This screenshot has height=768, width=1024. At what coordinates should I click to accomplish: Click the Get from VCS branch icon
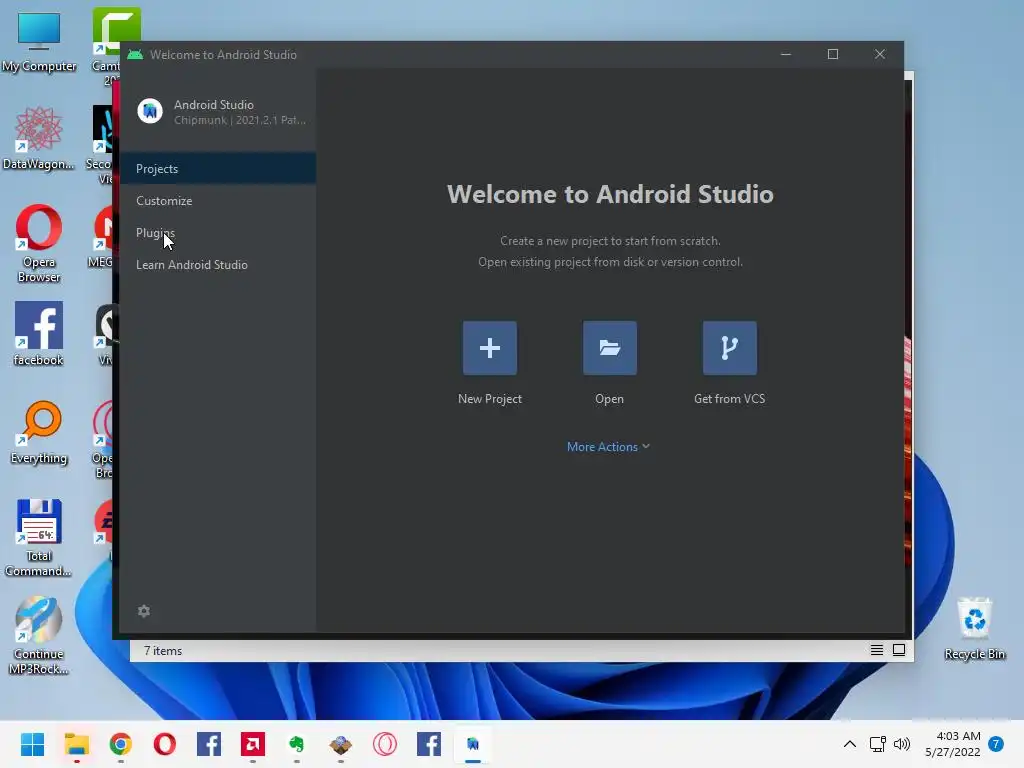pos(729,347)
